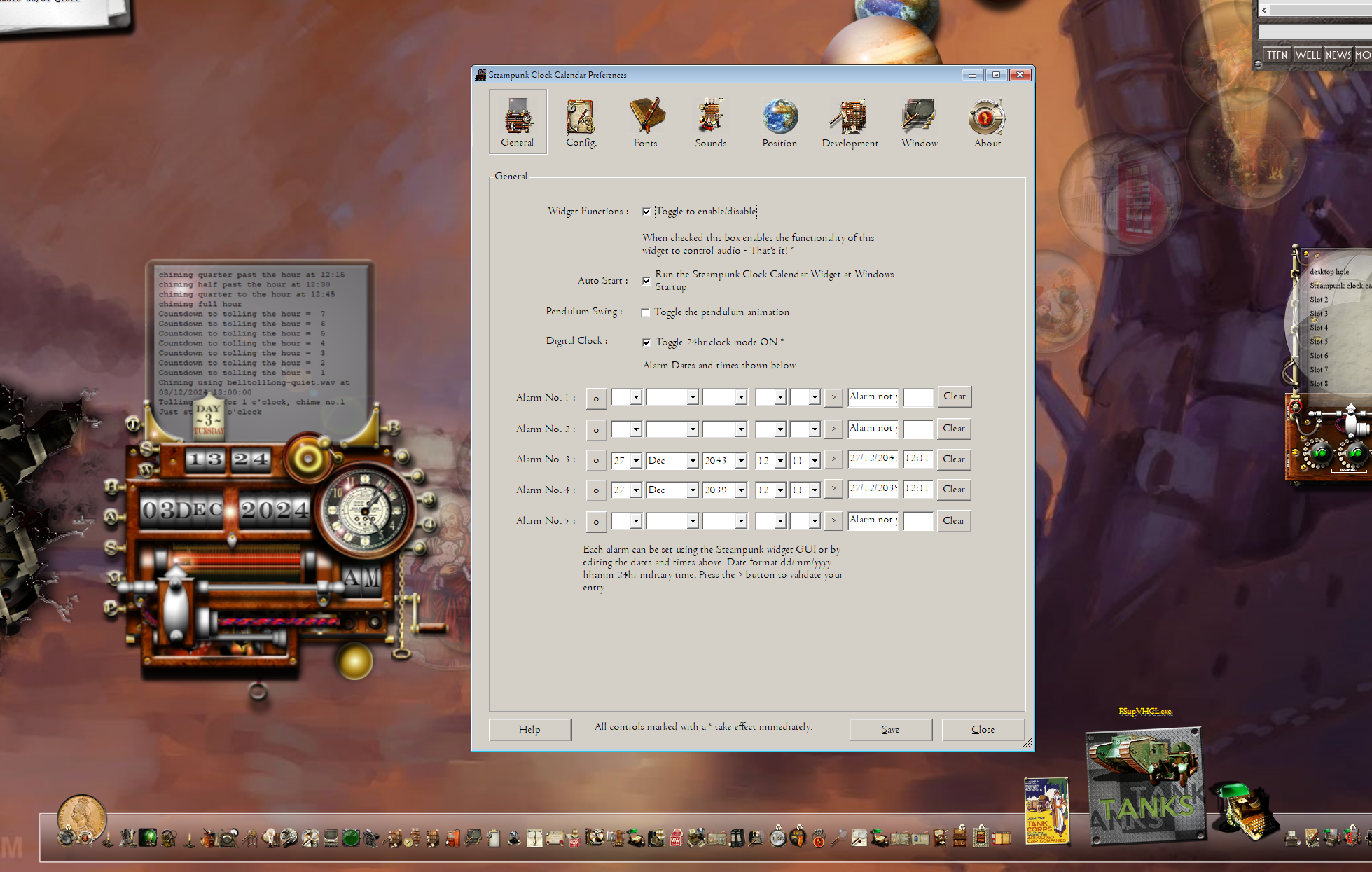Click Alarm No. 1 'o' toggle button
1372x872 pixels.
pyautogui.click(x=596, y=398)
